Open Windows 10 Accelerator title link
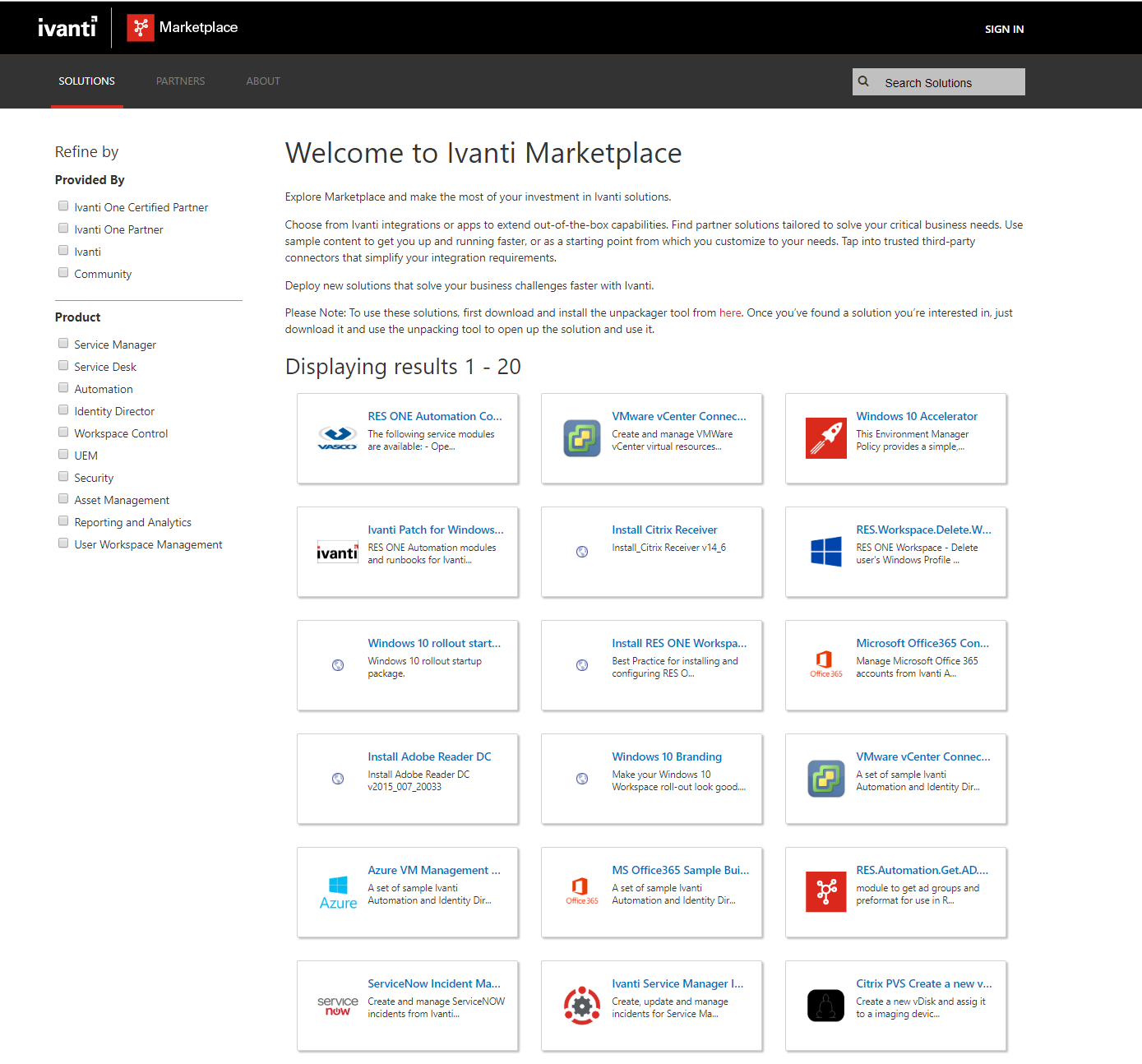Image resolution: width=1142 pixels, height=1064 pixels. point(917,416)
